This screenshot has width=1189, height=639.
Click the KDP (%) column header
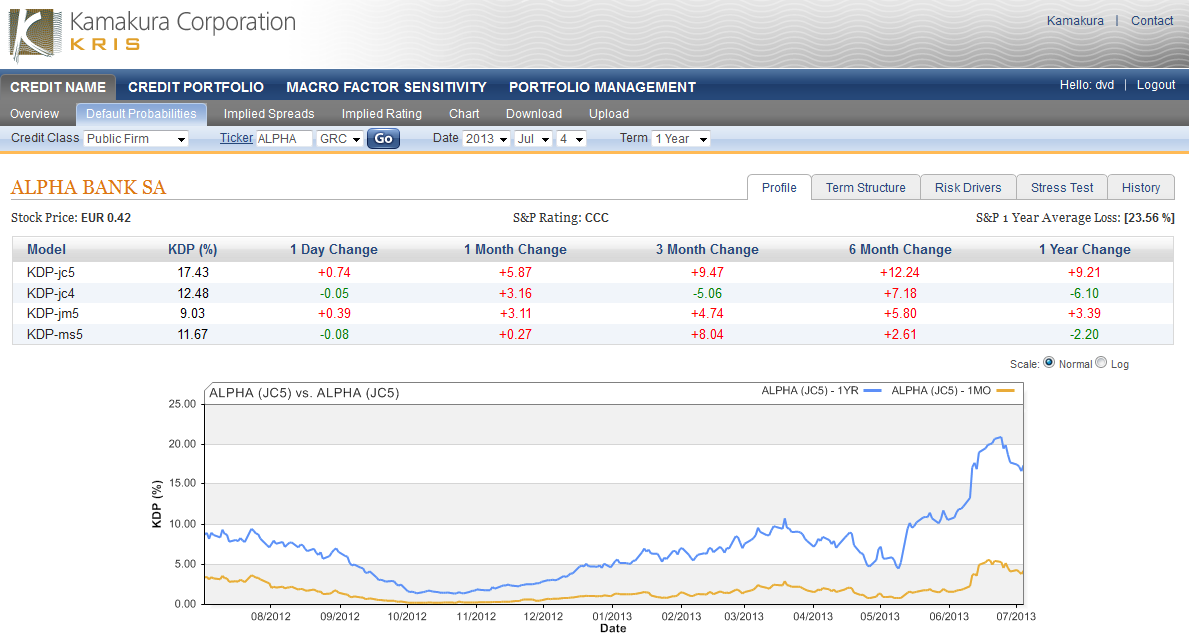pyautogui.click(x=193, y=249)
